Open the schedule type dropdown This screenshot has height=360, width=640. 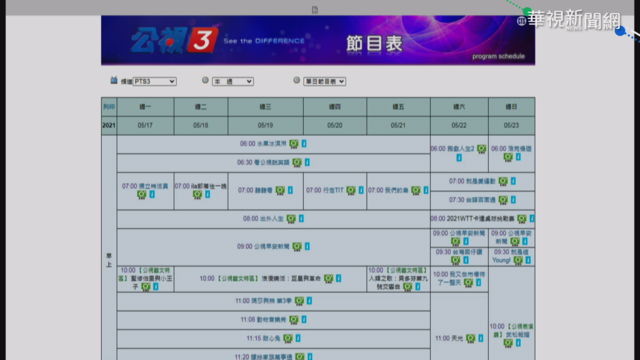(x=324, y=81)
